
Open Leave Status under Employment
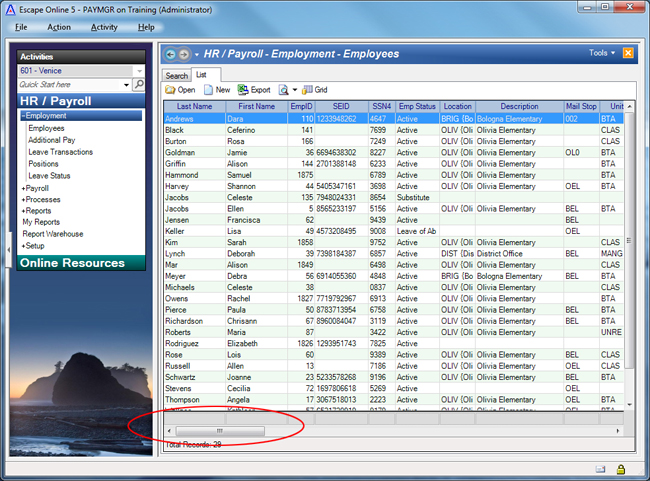coord(49,176)
